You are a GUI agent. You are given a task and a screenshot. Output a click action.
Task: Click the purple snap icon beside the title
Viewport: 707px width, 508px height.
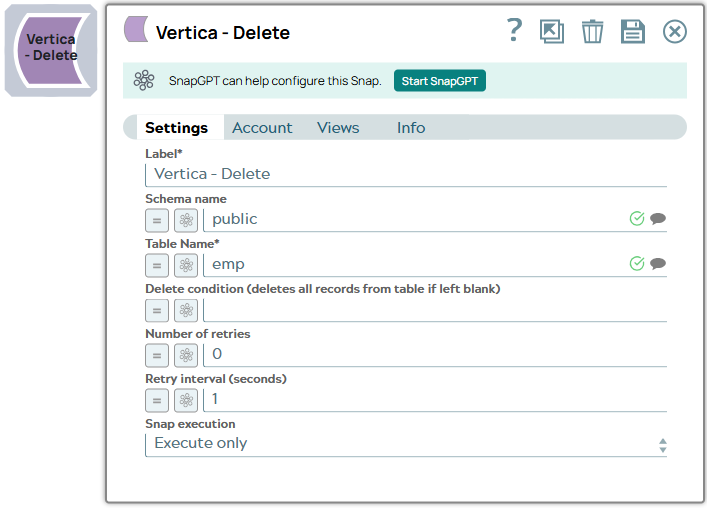136,29
